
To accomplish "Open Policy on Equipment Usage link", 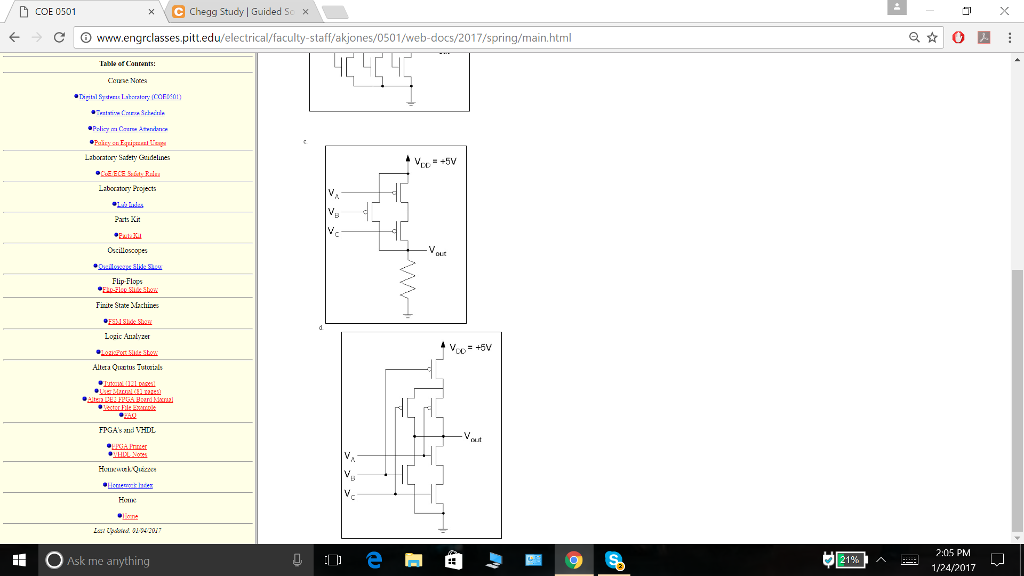I will coord(130,143).
